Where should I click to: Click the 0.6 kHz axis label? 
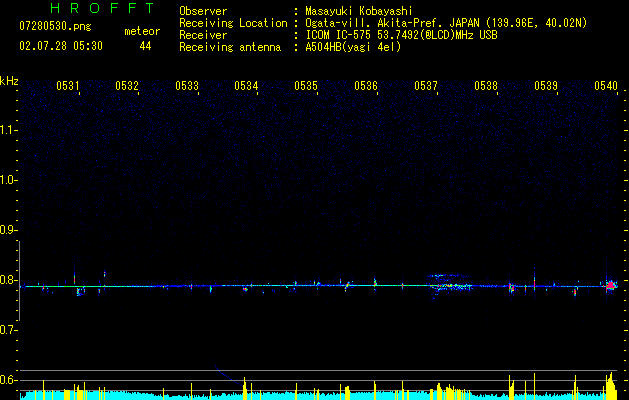tap(8, 380)
